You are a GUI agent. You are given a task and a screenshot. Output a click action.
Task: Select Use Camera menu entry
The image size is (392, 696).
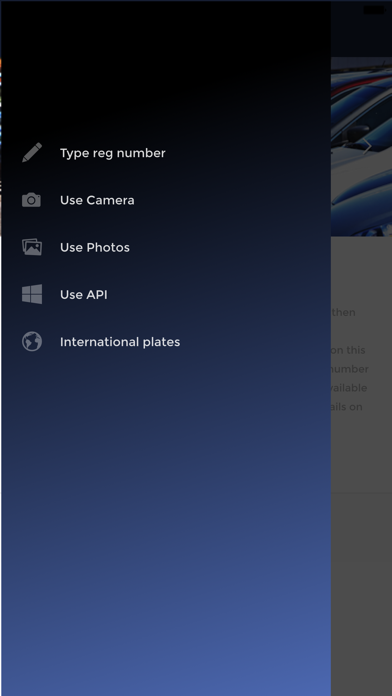[x=97, y=200]
